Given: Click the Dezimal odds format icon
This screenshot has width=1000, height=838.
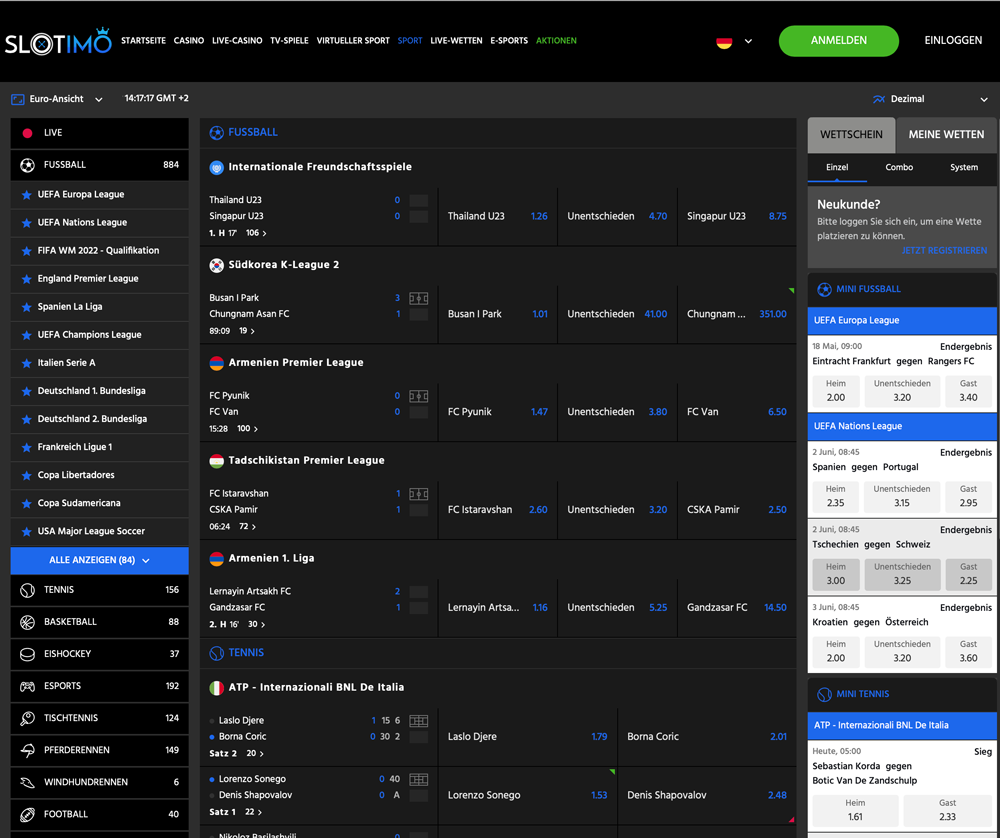Looking at the screenshot, I should point(879,99).
